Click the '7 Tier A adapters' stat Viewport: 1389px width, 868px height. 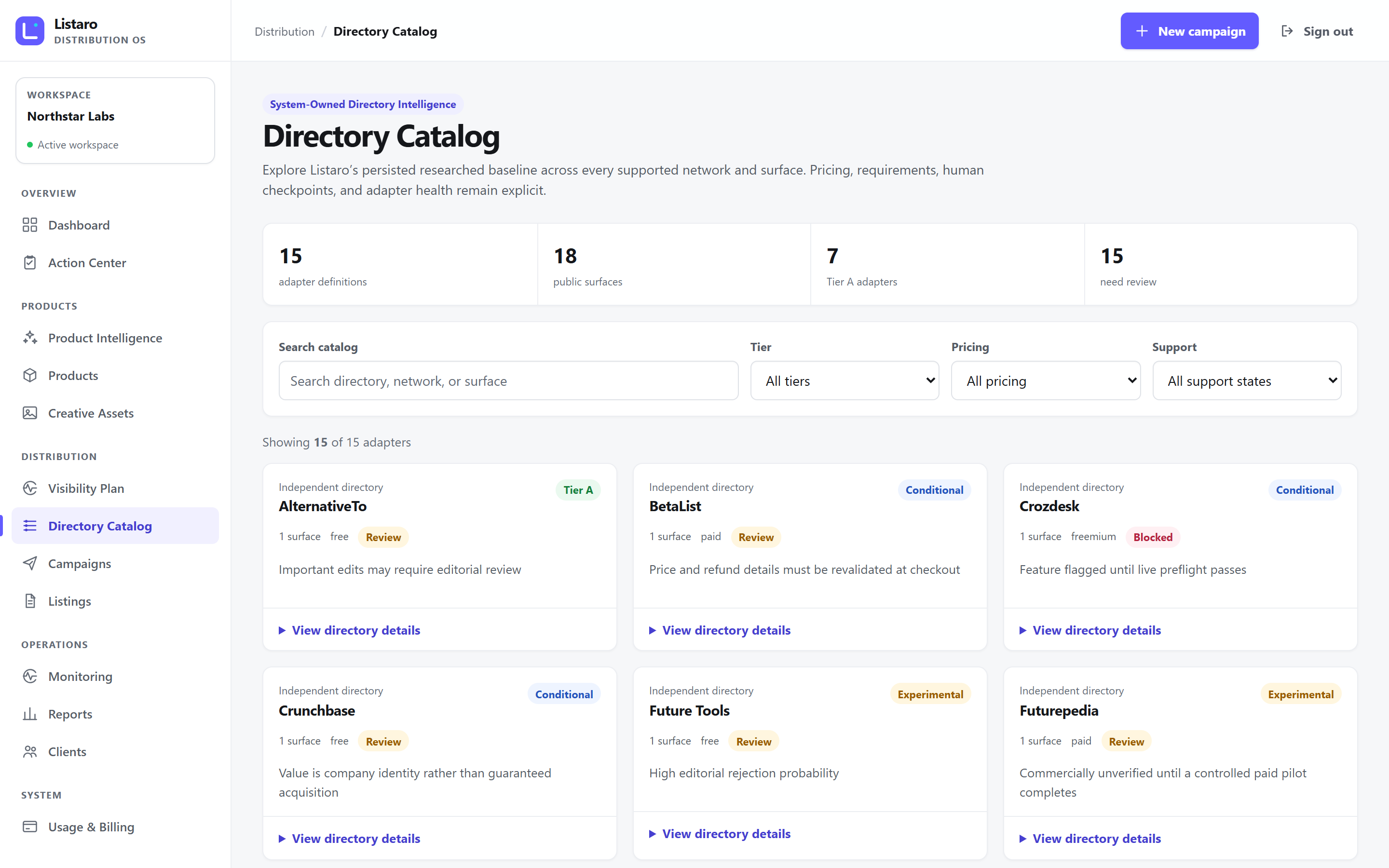click(947, 265)
